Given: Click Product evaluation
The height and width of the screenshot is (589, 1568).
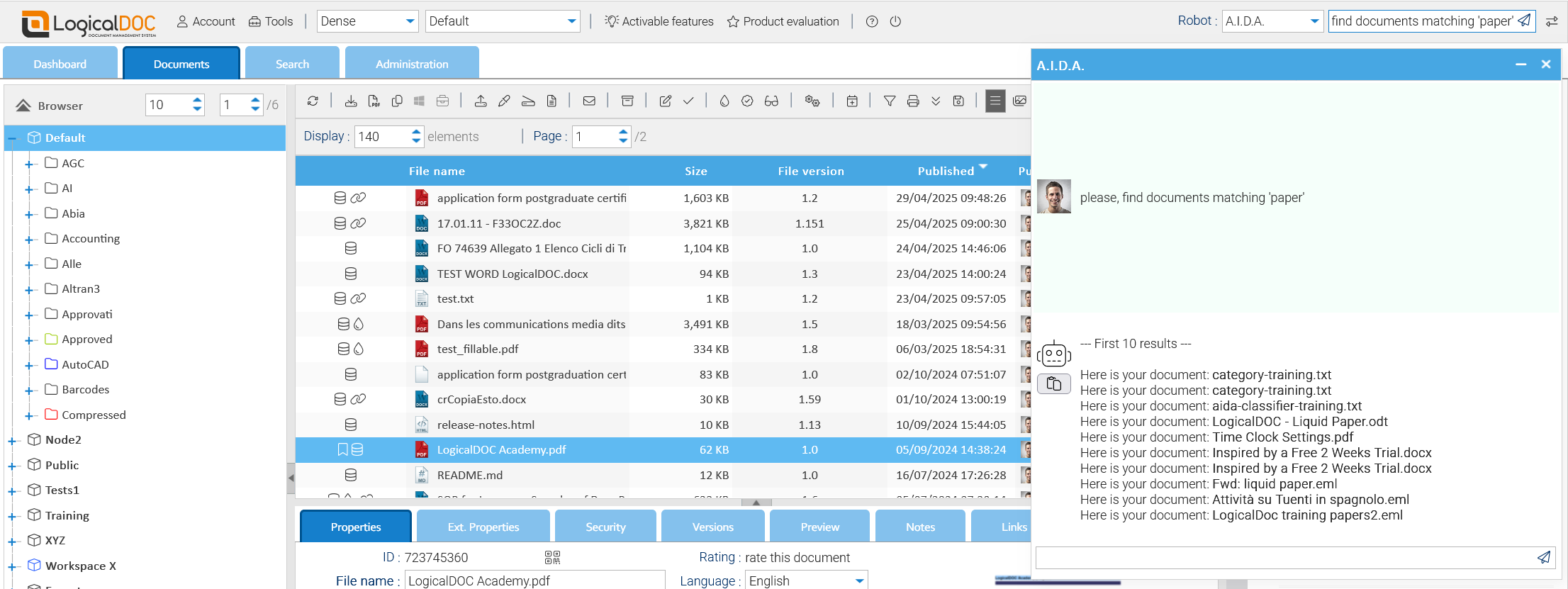Looking at the screenshot, I should point(783,21).
